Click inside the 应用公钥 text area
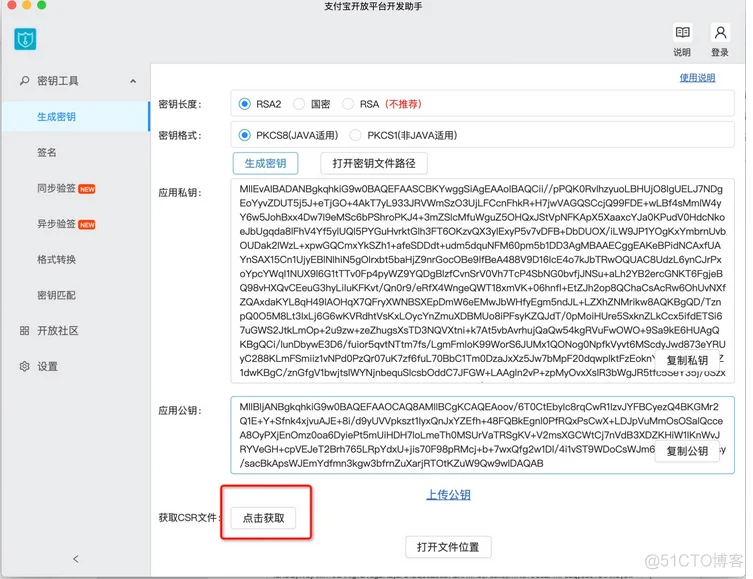This screenshot has width=753, height=579. click(x=482, y=435)
